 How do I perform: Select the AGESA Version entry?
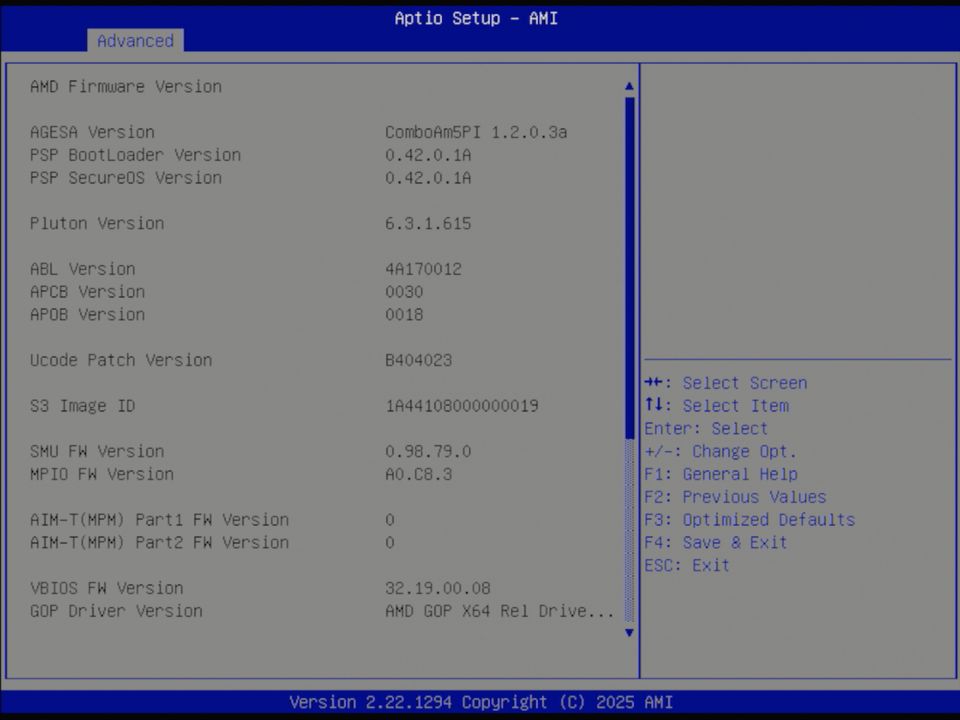91,131
